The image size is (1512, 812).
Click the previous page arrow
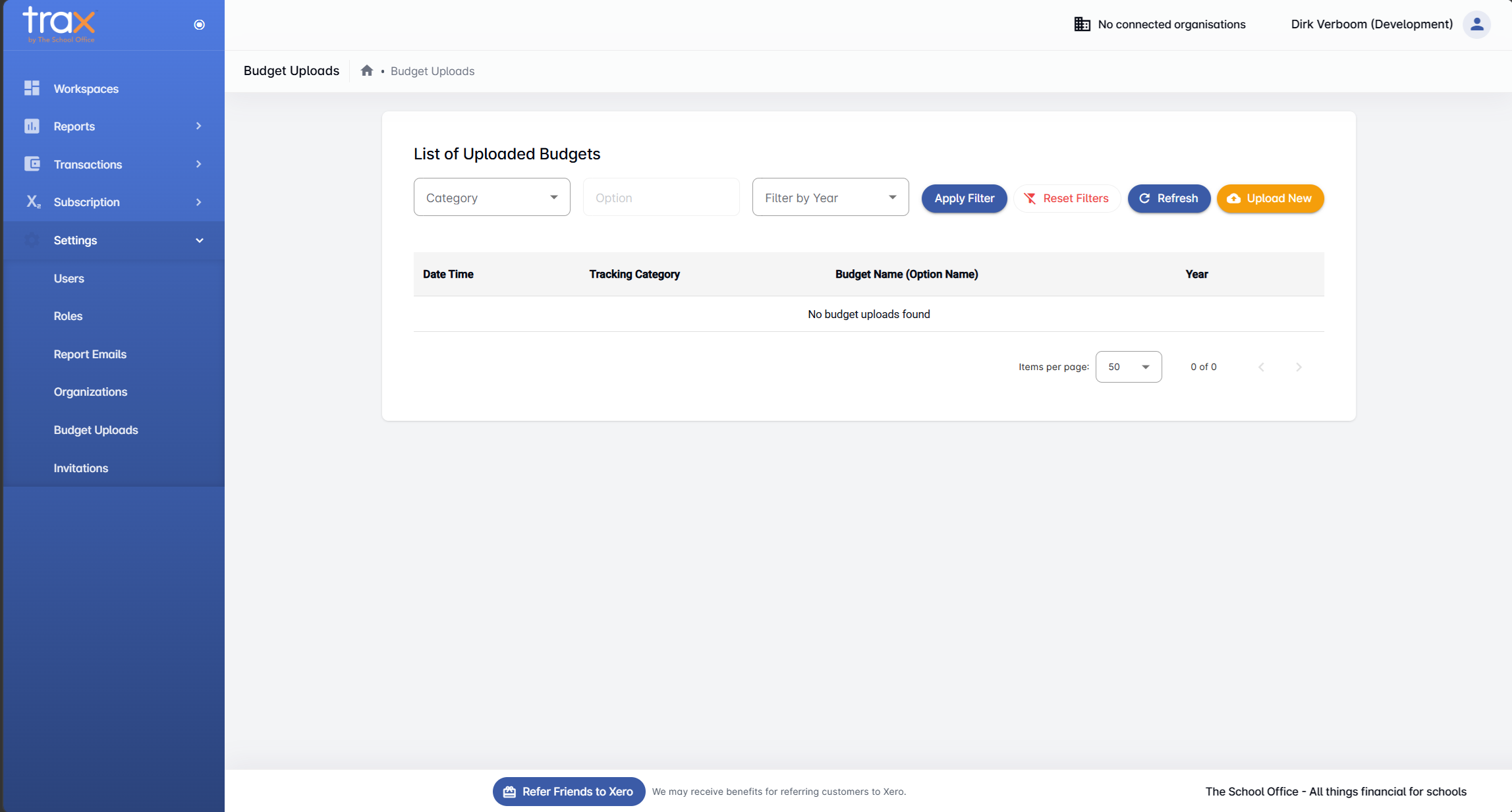click(x=1261, y=367)
